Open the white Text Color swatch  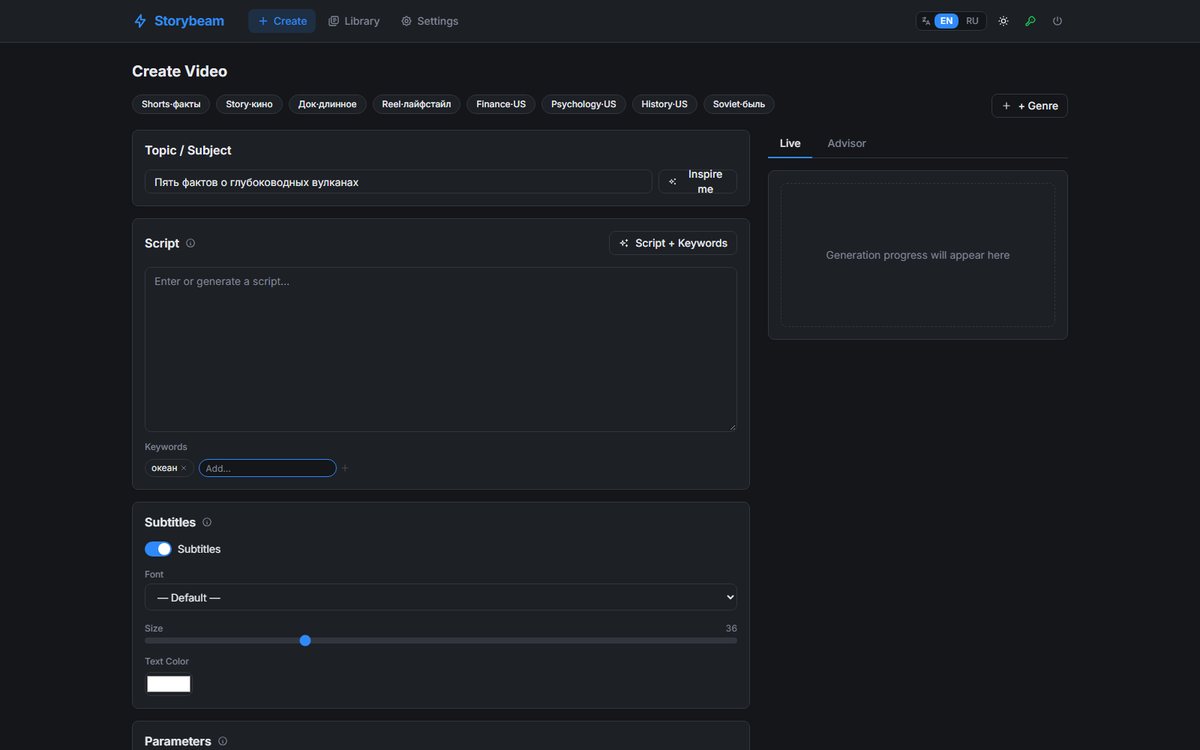[x=169, y=684]
